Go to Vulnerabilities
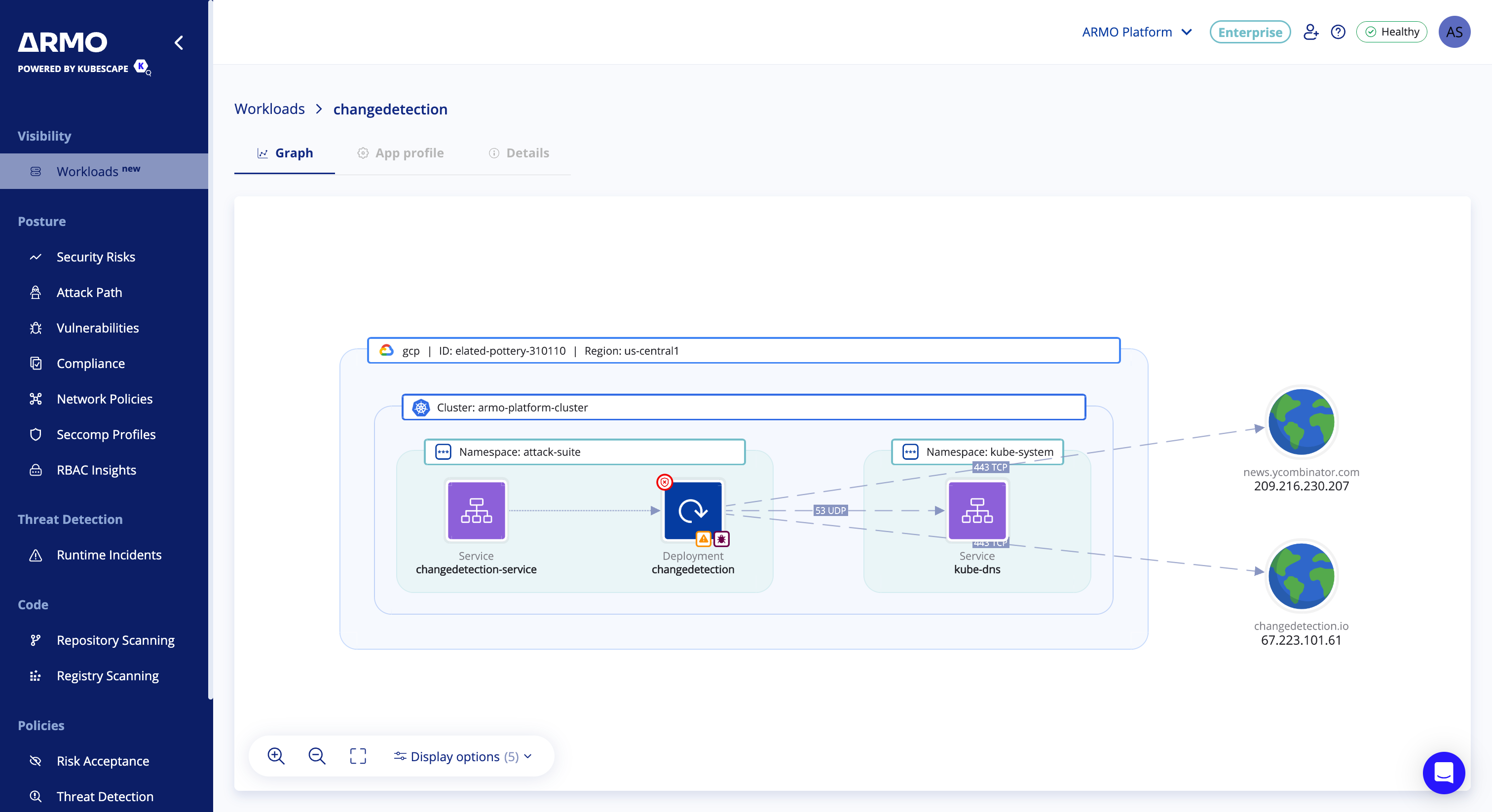 (x=97, y=328)
